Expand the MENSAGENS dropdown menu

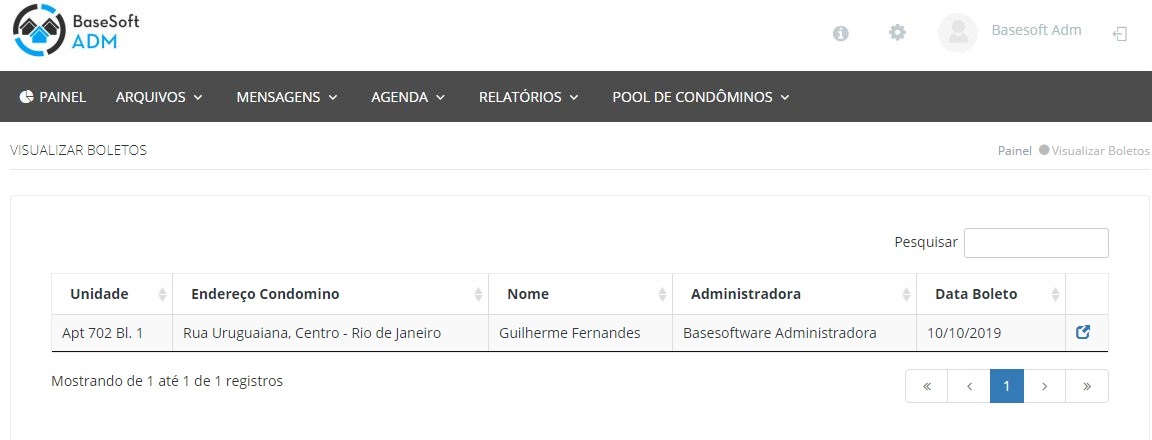click(287, 97)
